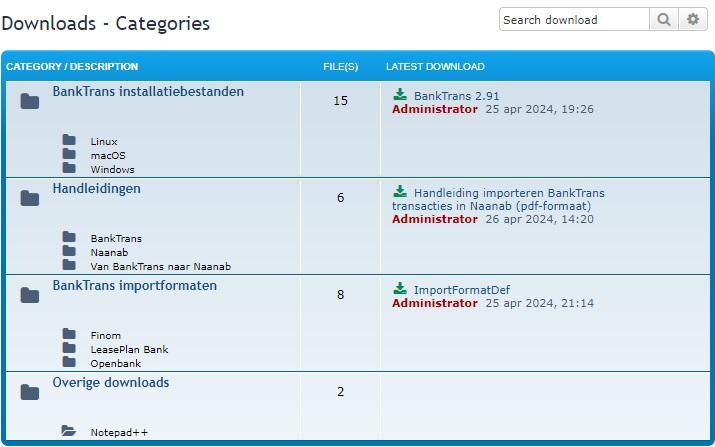Select the Van BankTrans naar Naanab subcategory
Screen dimensions: 715x447
[x=160, y=267]
